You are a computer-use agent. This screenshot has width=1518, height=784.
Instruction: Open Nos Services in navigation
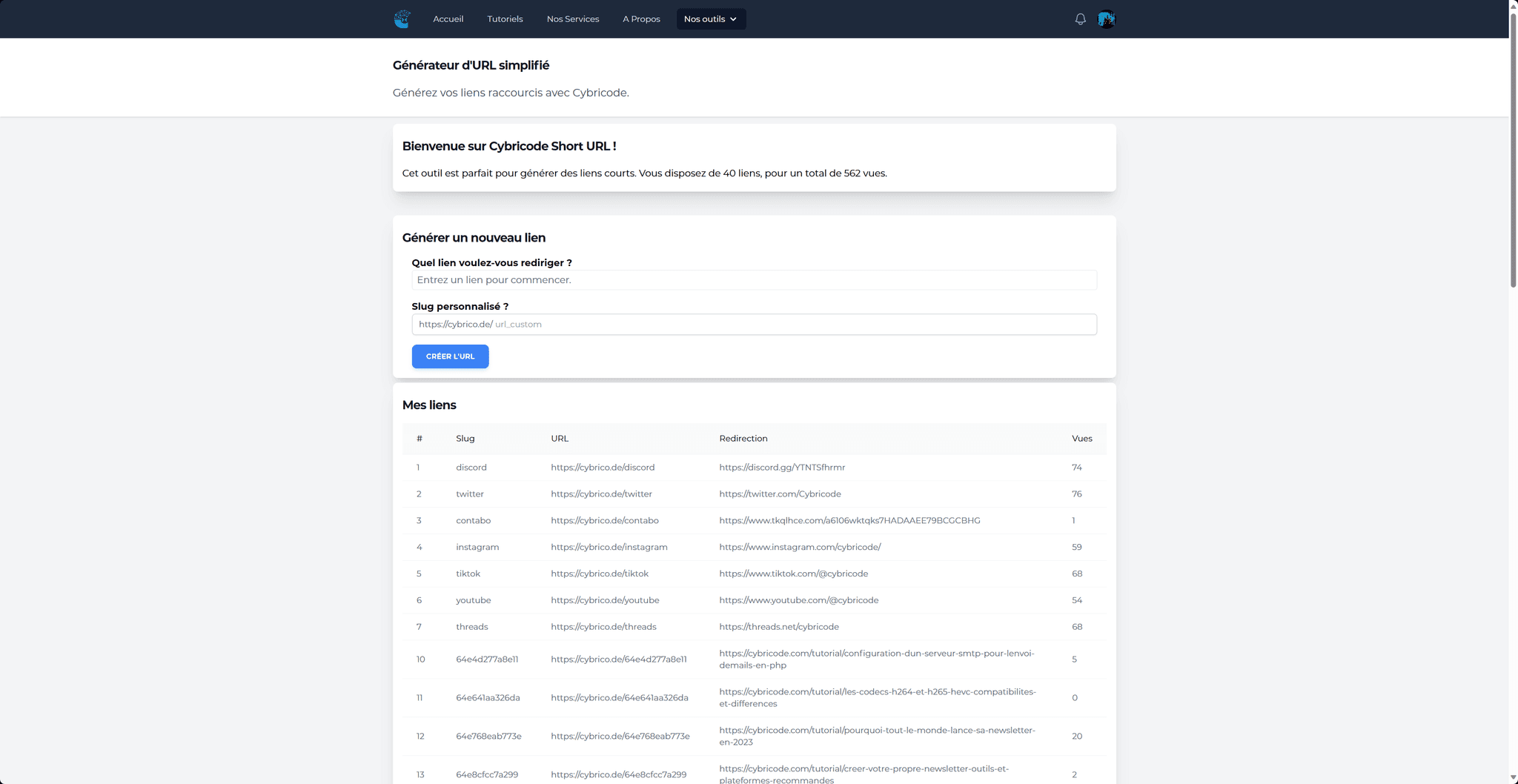coord(573,19)
